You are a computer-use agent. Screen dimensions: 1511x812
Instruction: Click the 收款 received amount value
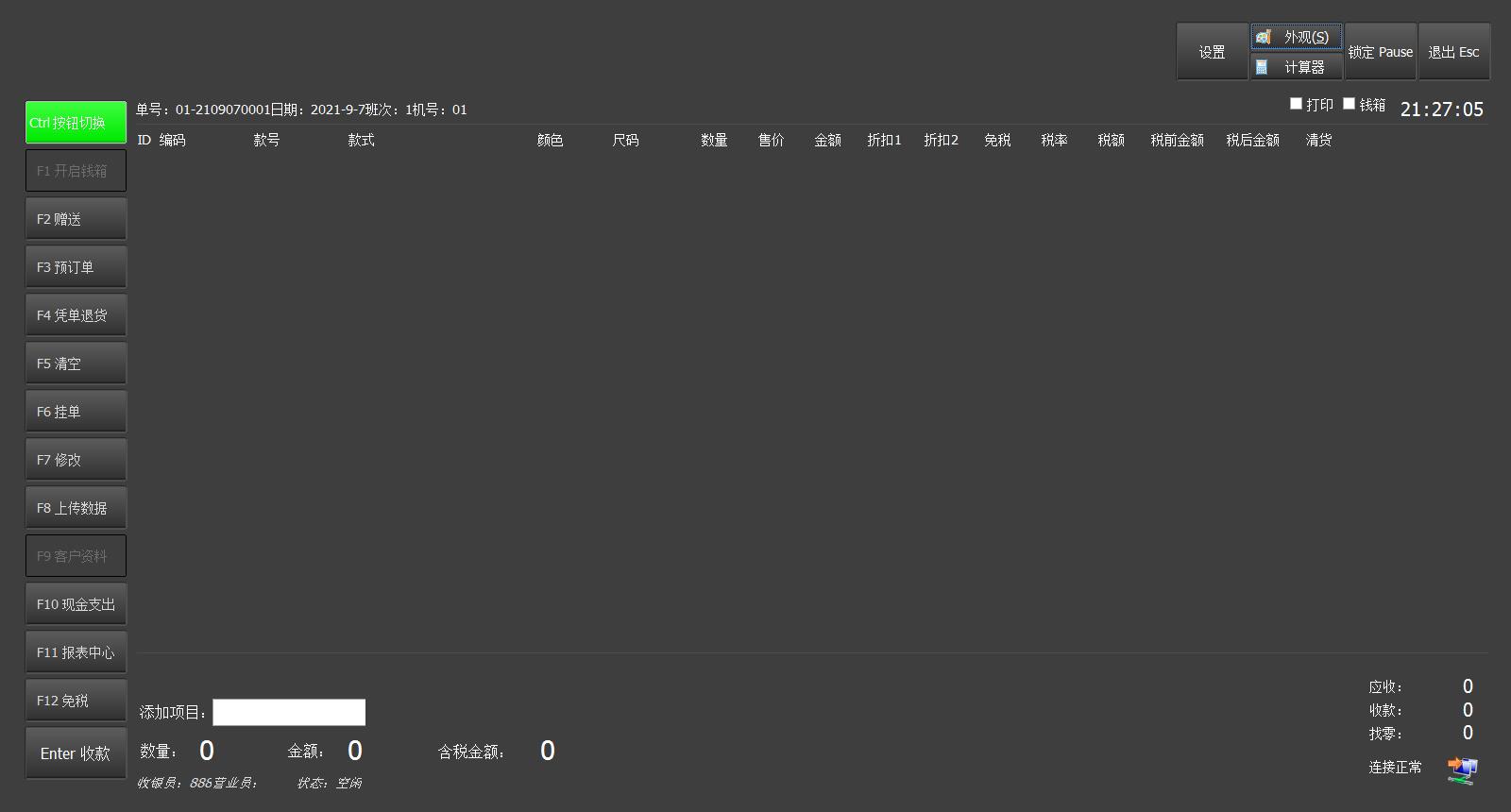coord(1468,710)
